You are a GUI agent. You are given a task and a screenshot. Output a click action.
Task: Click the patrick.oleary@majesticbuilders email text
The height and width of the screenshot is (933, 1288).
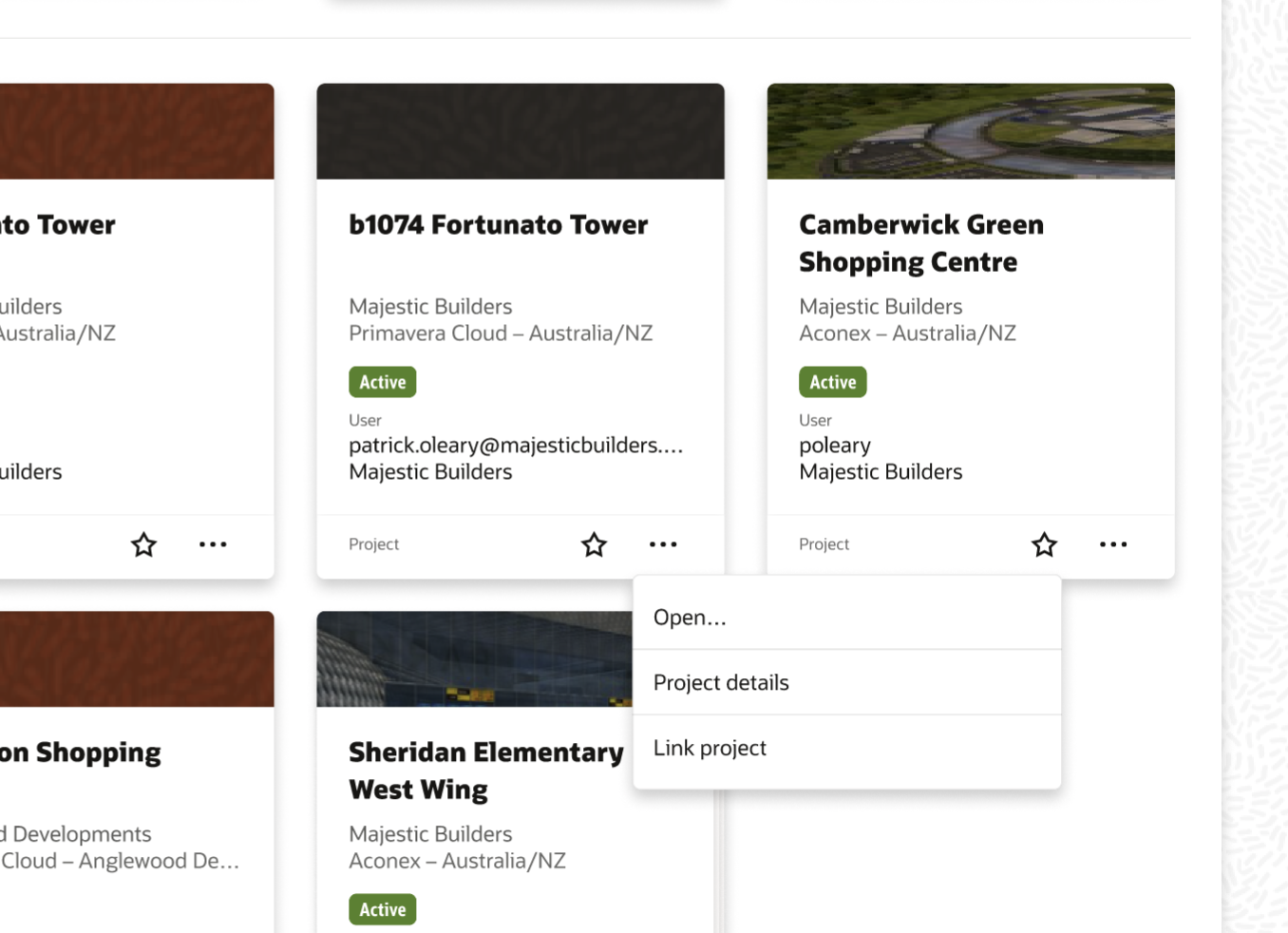516,446
